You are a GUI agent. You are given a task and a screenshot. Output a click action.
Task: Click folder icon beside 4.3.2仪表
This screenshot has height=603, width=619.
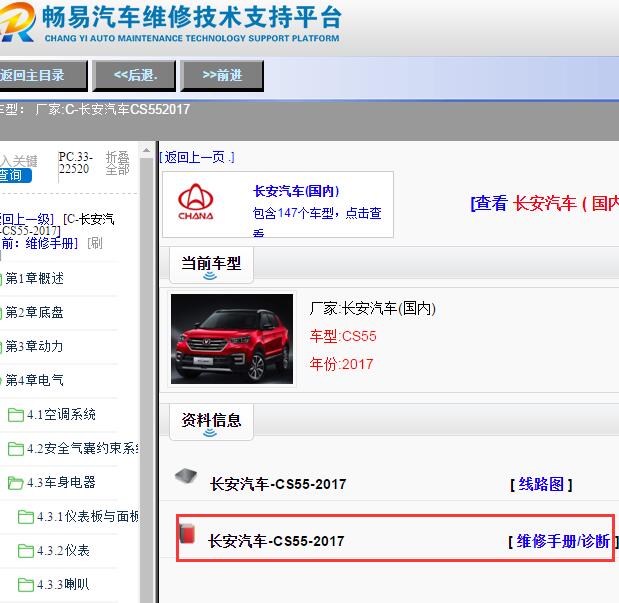tap(26, 551)
